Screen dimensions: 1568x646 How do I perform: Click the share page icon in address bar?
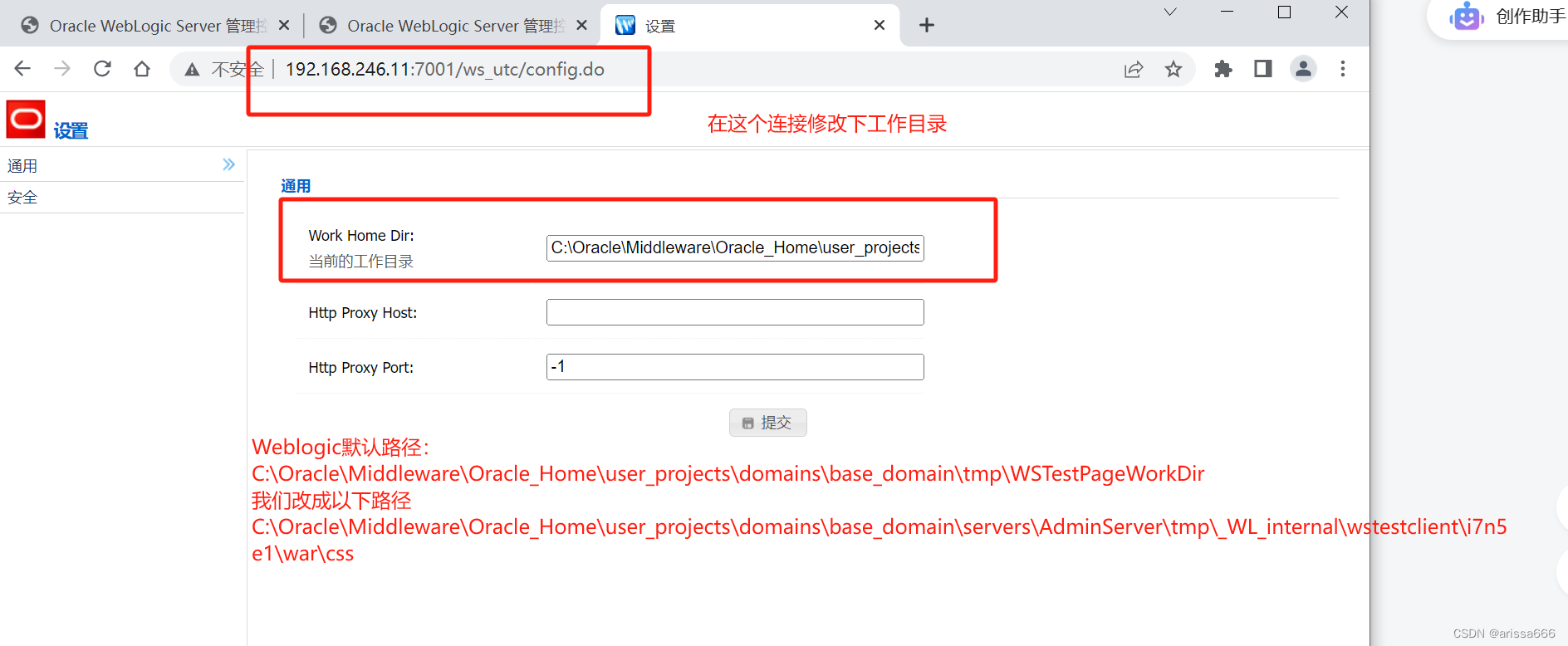1134,70
